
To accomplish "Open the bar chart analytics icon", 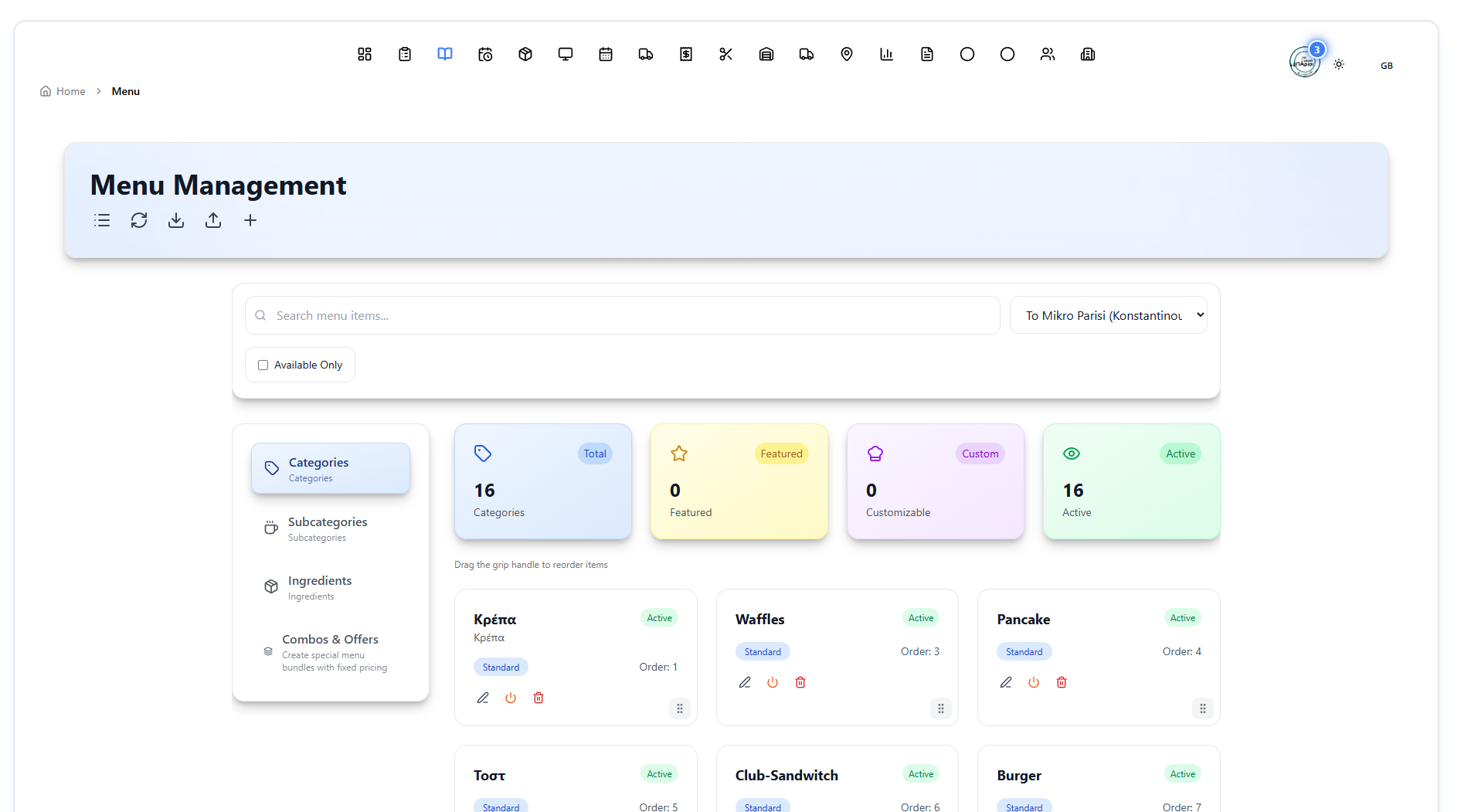I will (x=886, y=54).
